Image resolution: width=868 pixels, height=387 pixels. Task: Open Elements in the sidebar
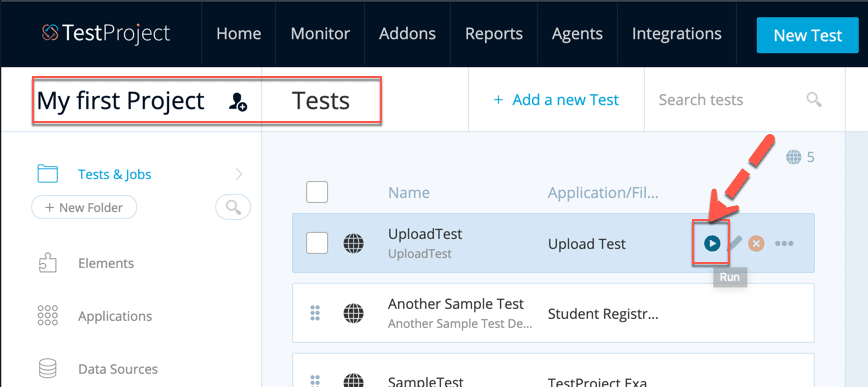coord(106,263)
